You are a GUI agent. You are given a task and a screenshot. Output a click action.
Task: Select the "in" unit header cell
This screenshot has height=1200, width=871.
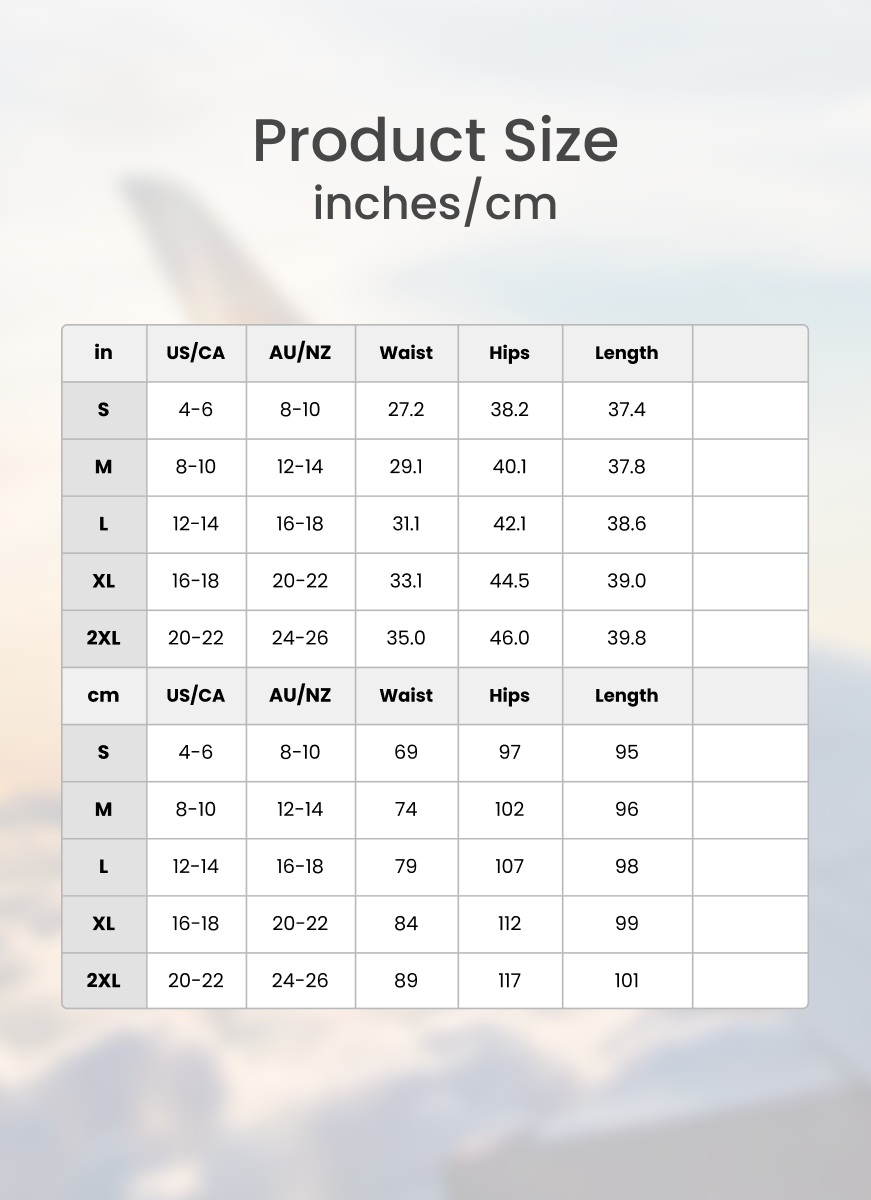(104, 353)
